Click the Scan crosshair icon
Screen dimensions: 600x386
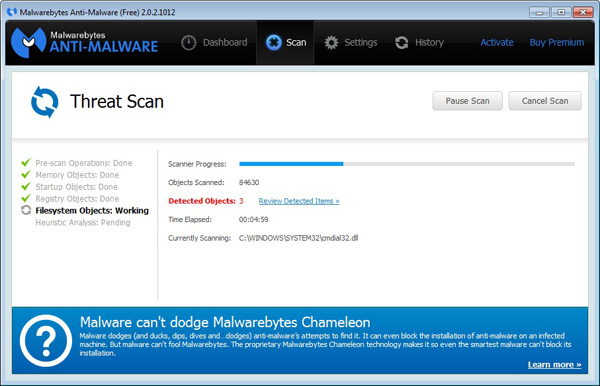point(274,42)
